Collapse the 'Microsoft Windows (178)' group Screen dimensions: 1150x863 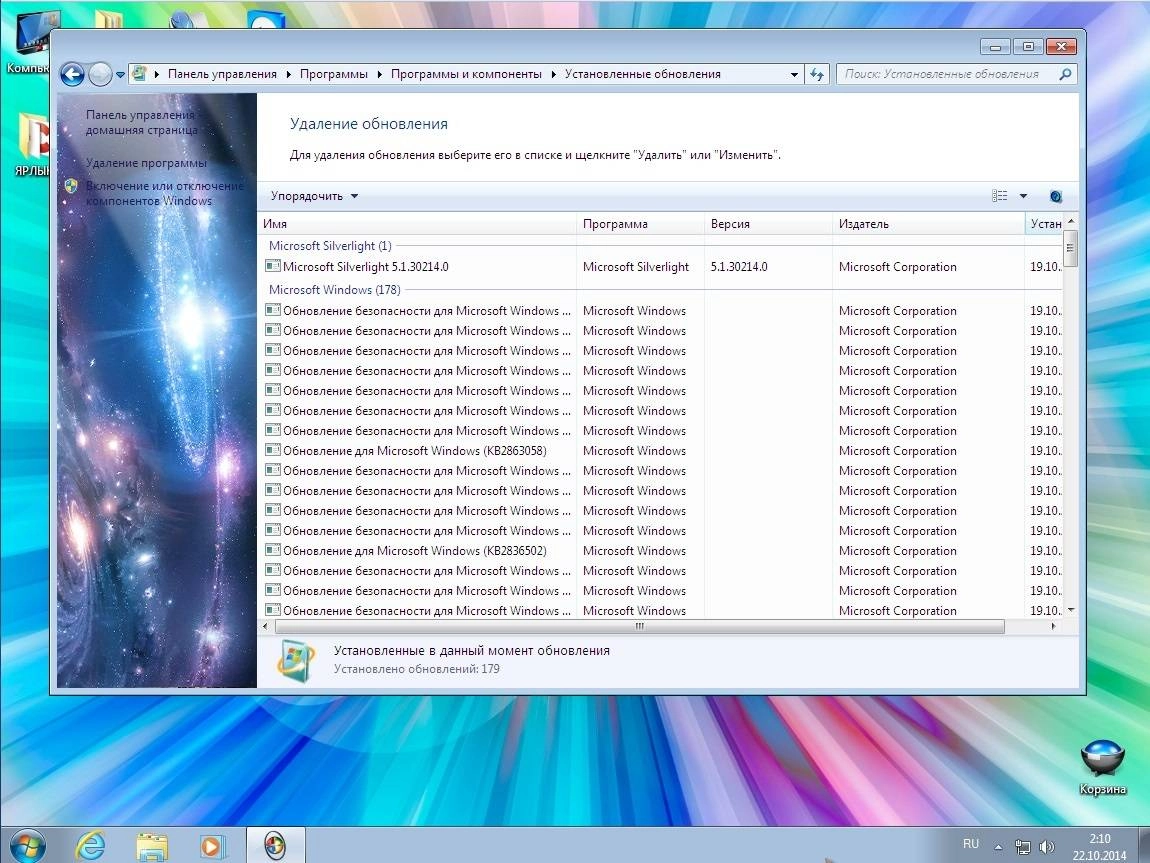click(x=334, y=290)
